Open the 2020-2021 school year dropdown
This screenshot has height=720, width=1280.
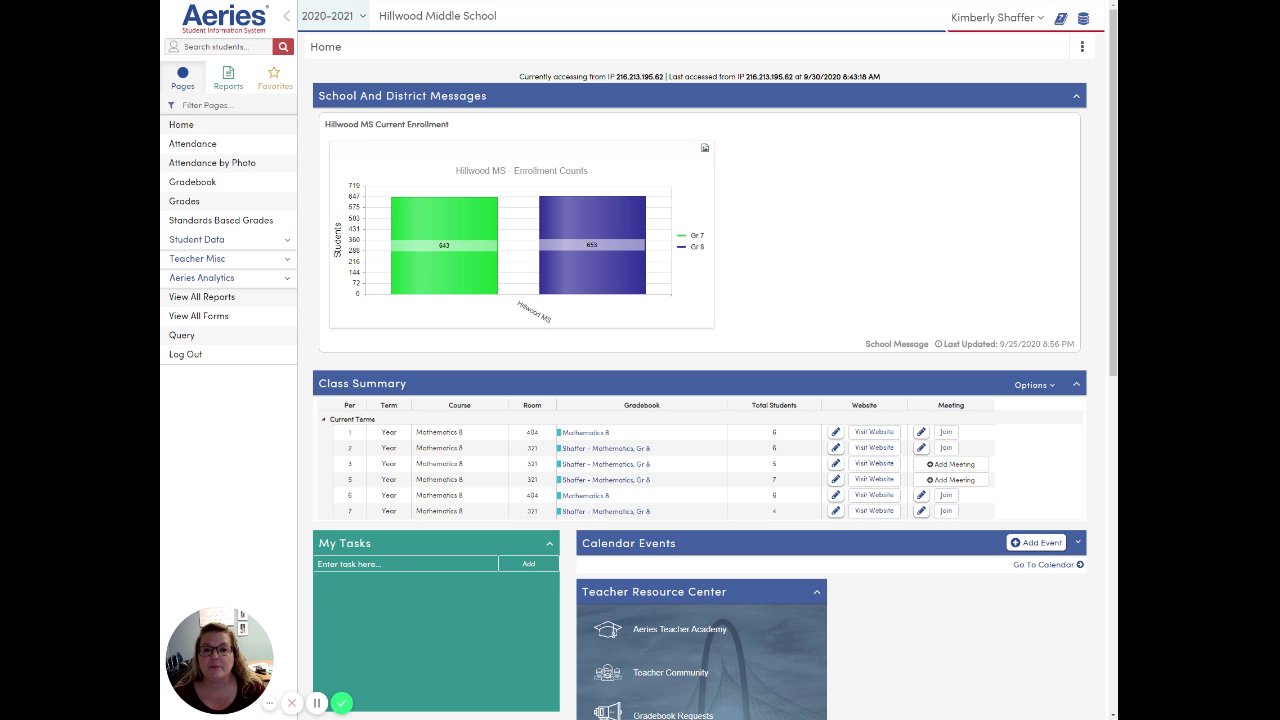pos(334,16)
